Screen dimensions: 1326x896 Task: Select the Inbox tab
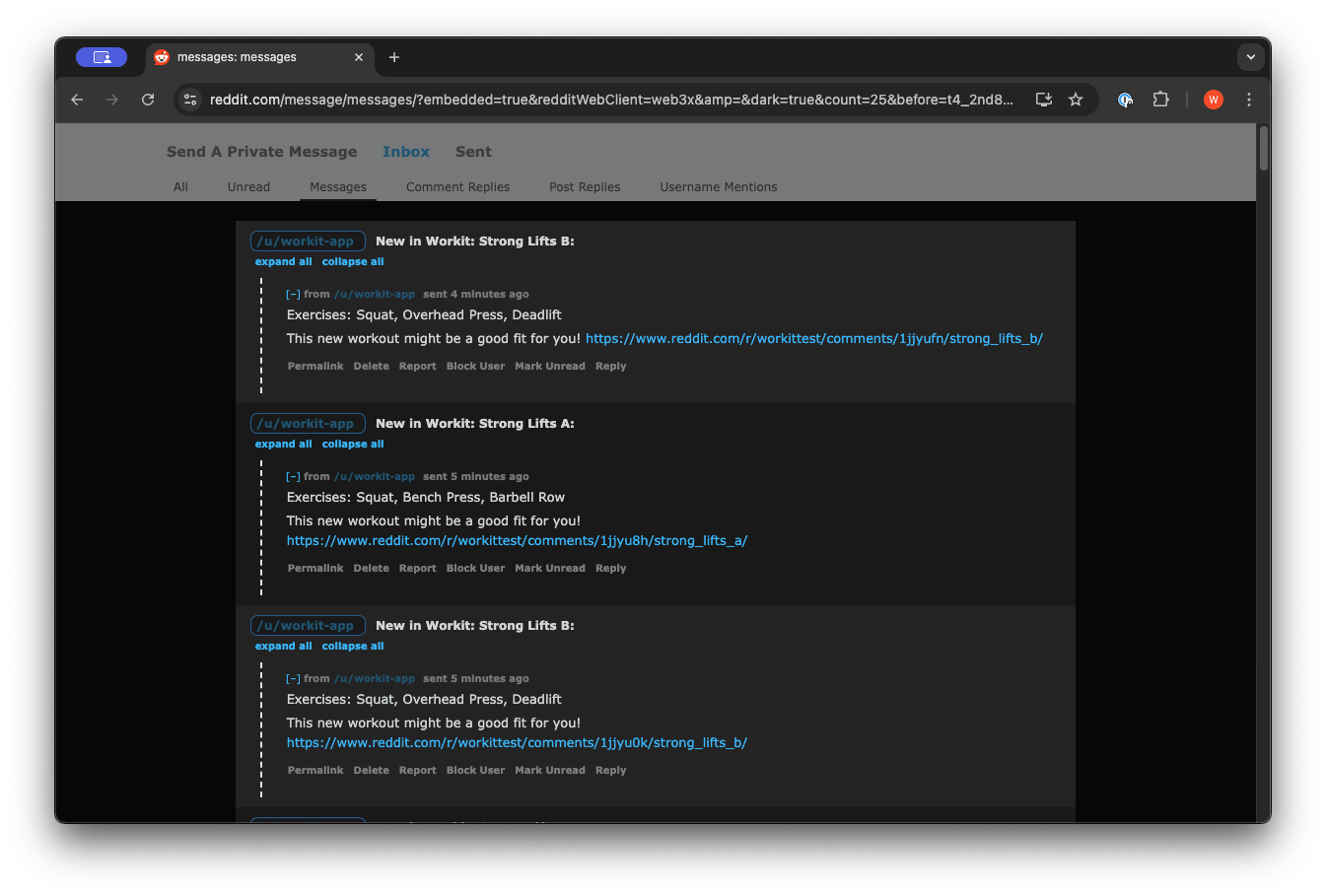[406, 152]
